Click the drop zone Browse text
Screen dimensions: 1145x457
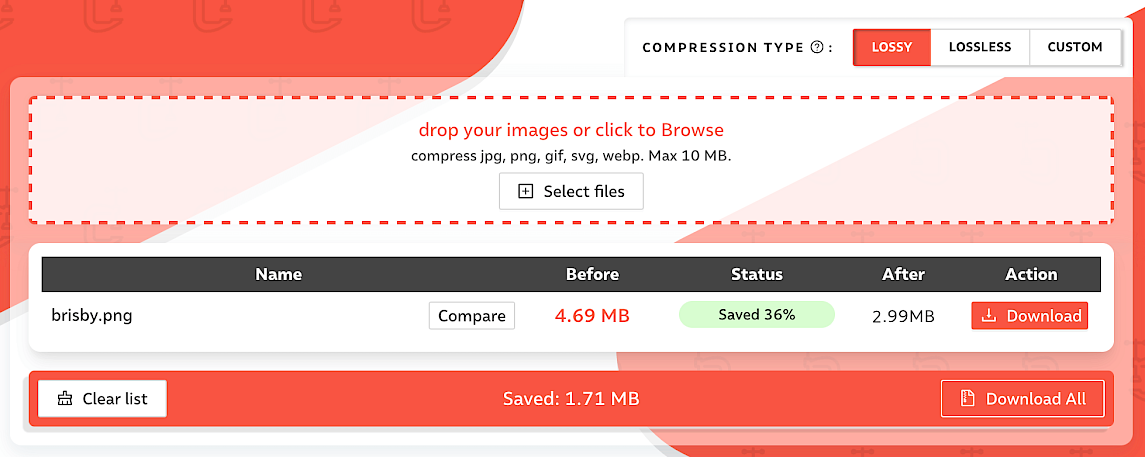[x=571, y=130]
